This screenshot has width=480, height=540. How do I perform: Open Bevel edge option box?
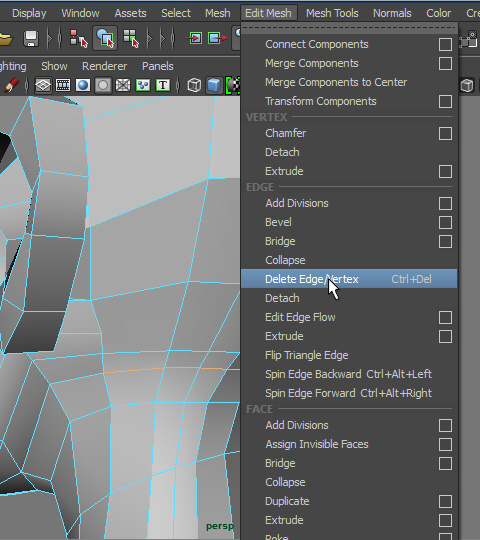445,222
